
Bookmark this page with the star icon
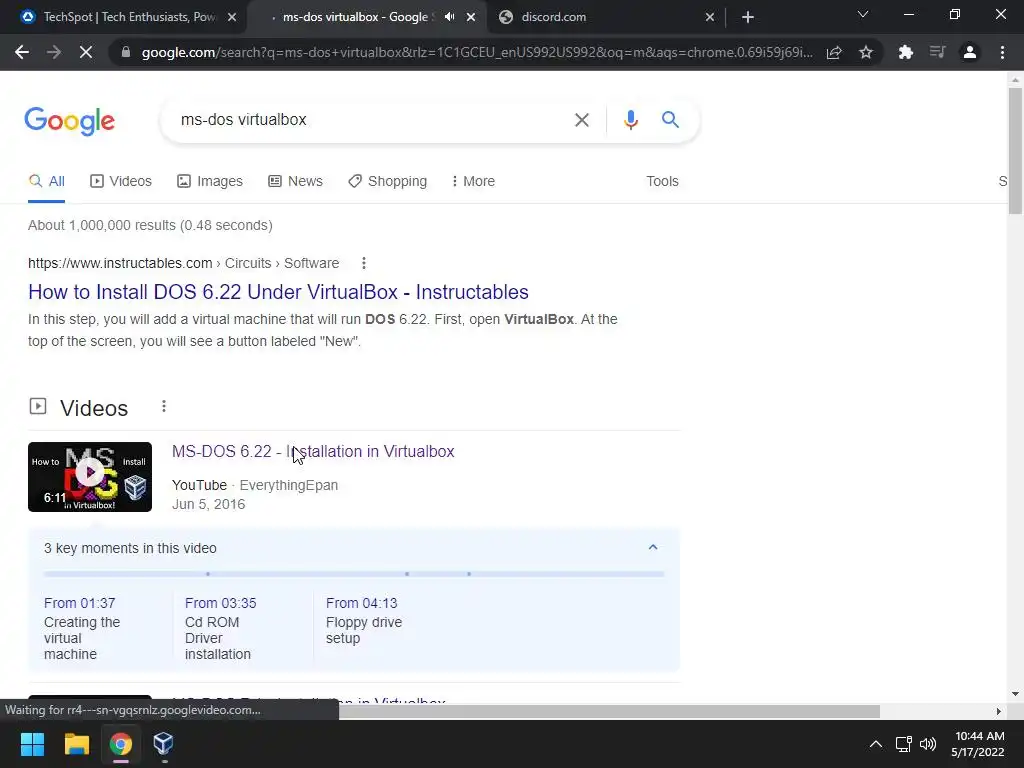[x=866, y=52]
